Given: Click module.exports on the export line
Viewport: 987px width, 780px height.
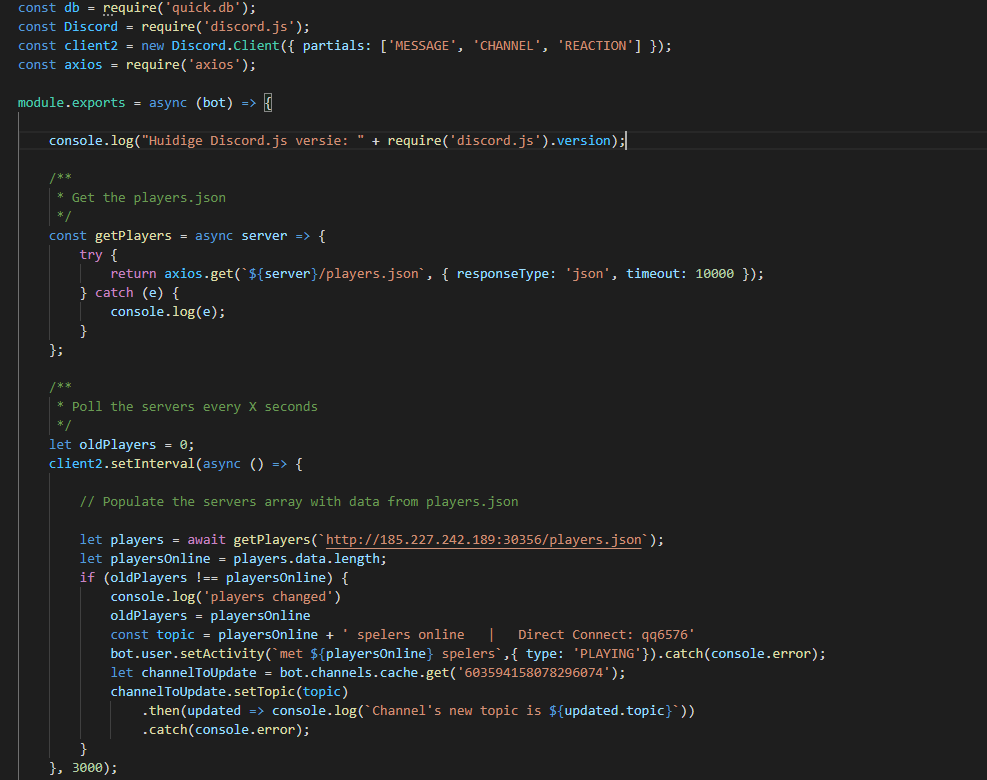Looking at the screenshot, I should (x=72, y=103).
